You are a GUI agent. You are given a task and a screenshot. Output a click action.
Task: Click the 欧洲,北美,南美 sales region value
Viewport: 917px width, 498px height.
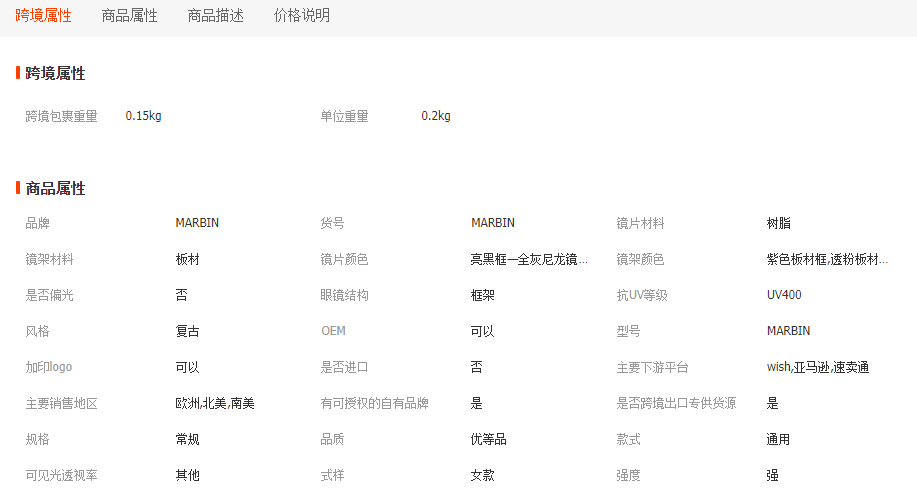coord(215,404)
